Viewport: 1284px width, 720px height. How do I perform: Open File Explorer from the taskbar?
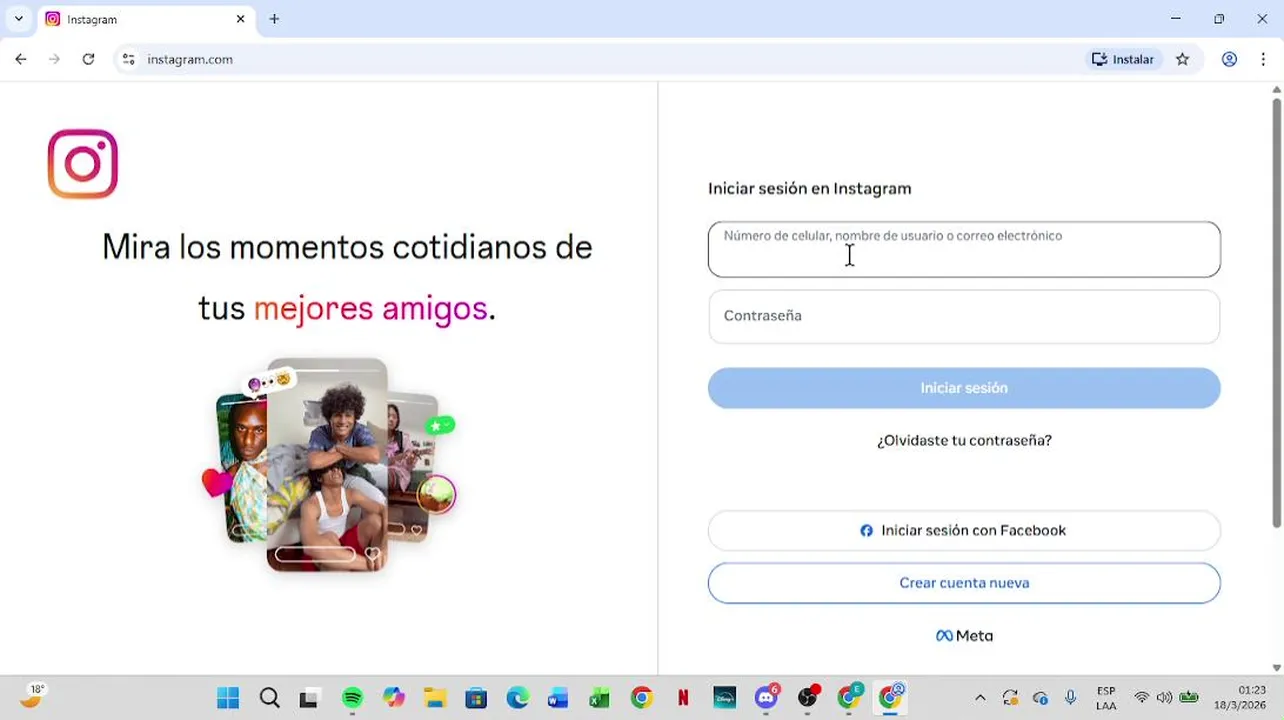pyautogui.click(x=435, y=698)
